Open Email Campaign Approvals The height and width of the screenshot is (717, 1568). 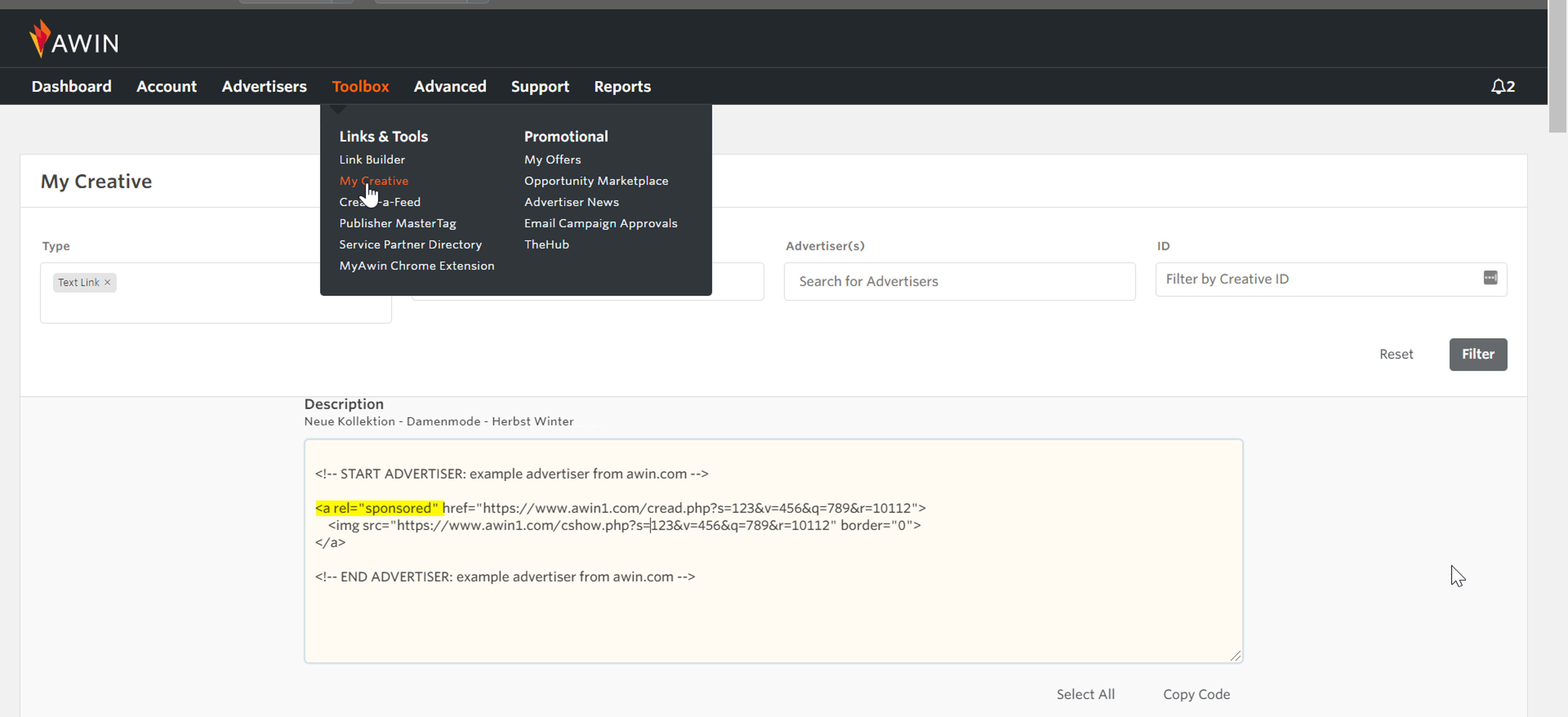(600, 223)
